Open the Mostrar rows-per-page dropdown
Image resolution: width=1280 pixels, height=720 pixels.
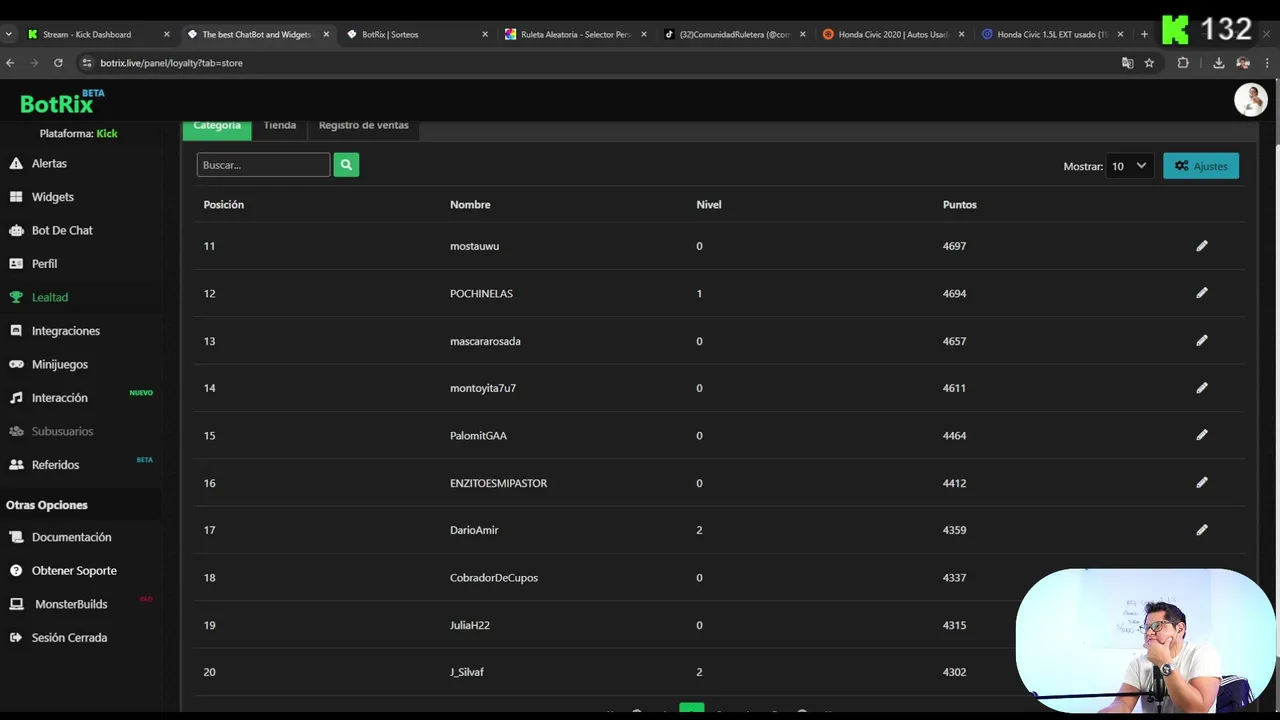[x=1128, y=166]
